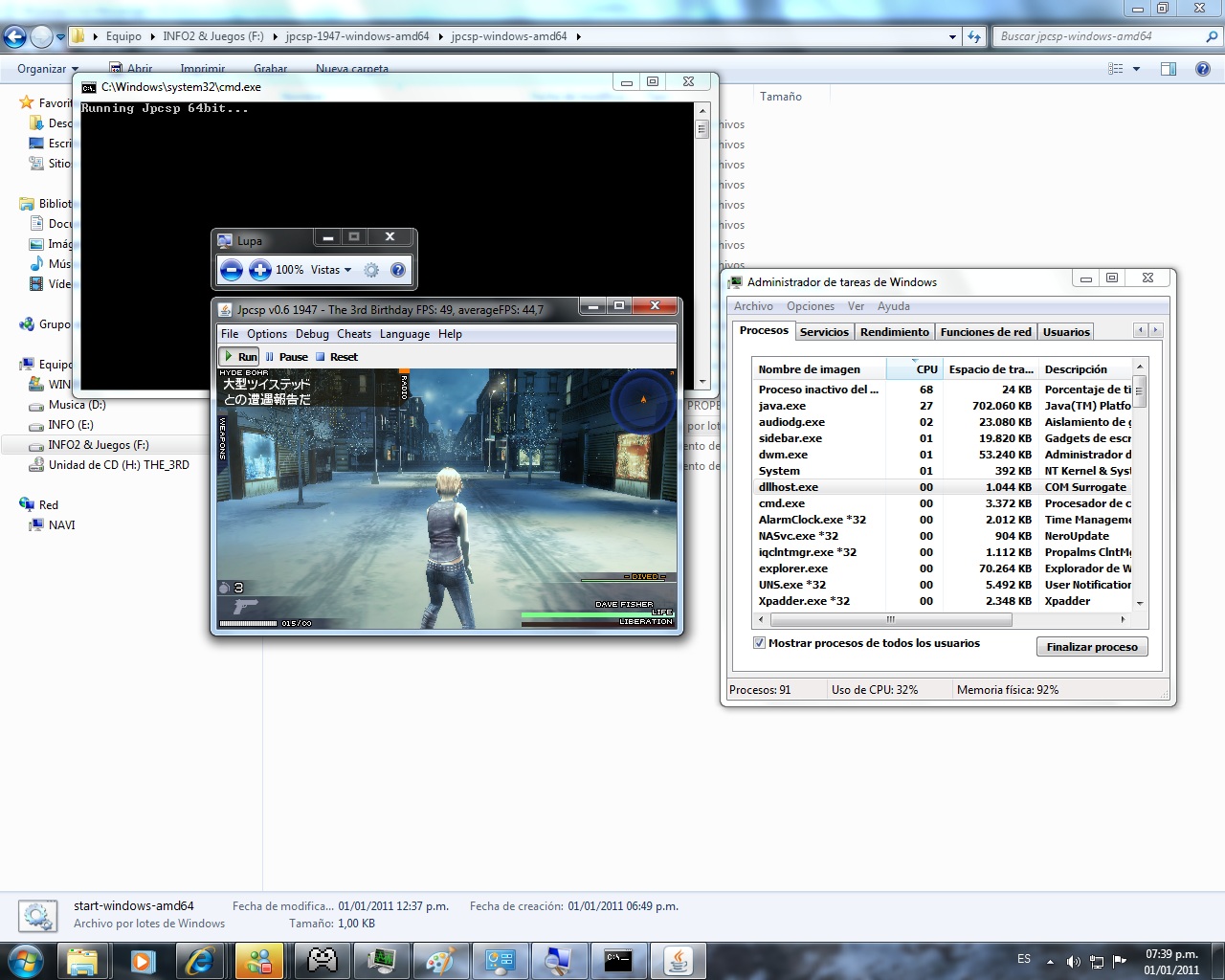This screenshot has height=980, width=1225.
Task: Switch to Servicios tab in Task Manager
Action: tap(824, 332)
